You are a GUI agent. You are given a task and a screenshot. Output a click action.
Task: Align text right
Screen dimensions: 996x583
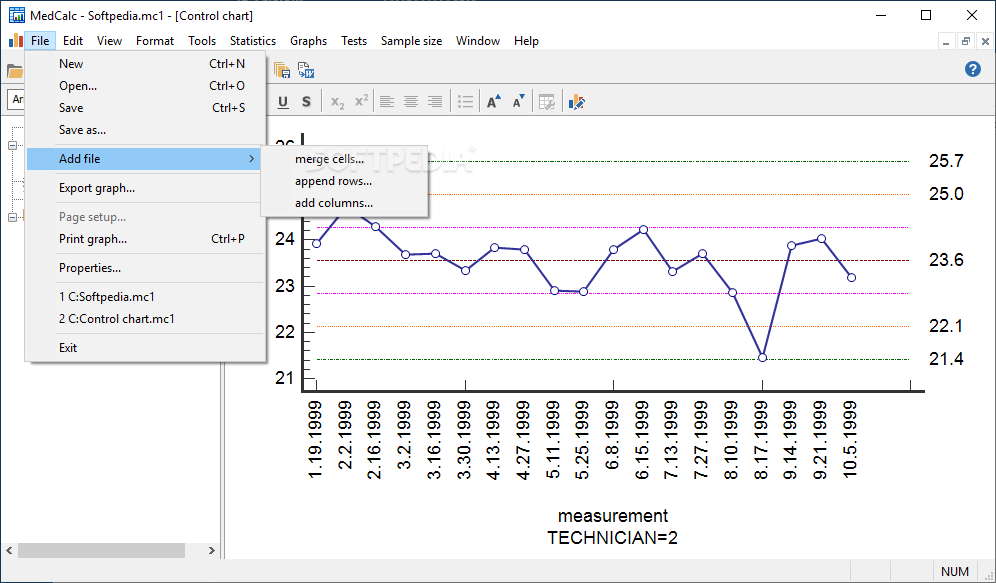coord(435,102)
